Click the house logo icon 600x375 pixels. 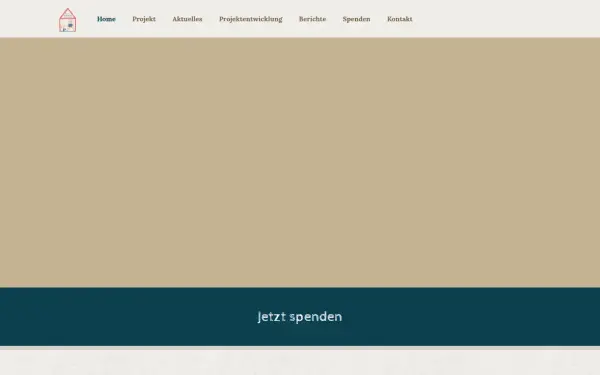tap(67, 20)
